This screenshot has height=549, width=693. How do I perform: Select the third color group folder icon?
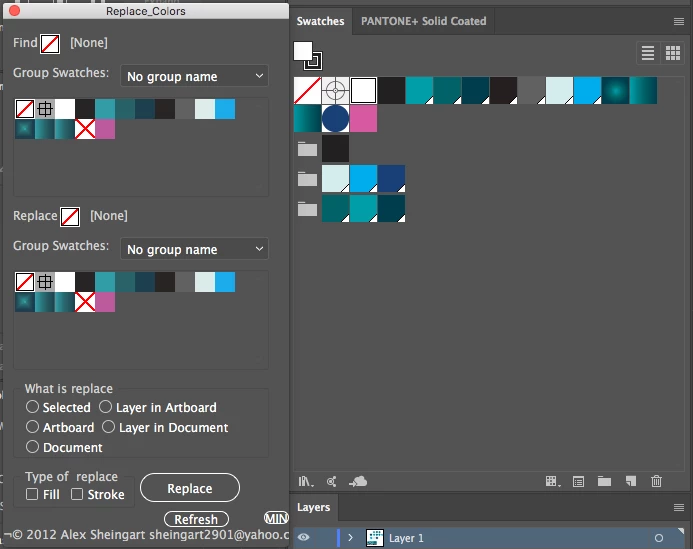click(x=307, y=209)
